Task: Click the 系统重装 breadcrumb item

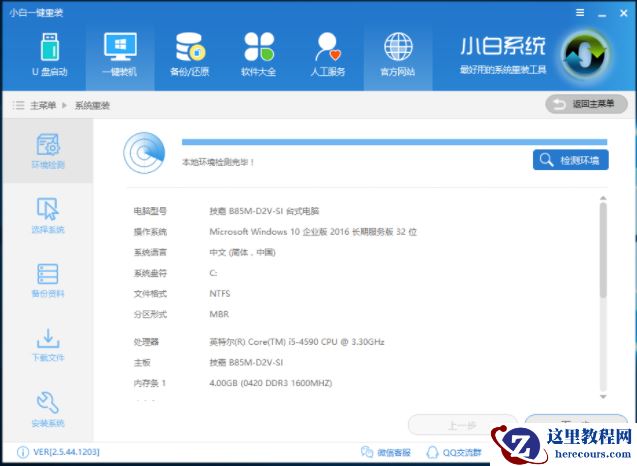Action: tap(92, 106)
